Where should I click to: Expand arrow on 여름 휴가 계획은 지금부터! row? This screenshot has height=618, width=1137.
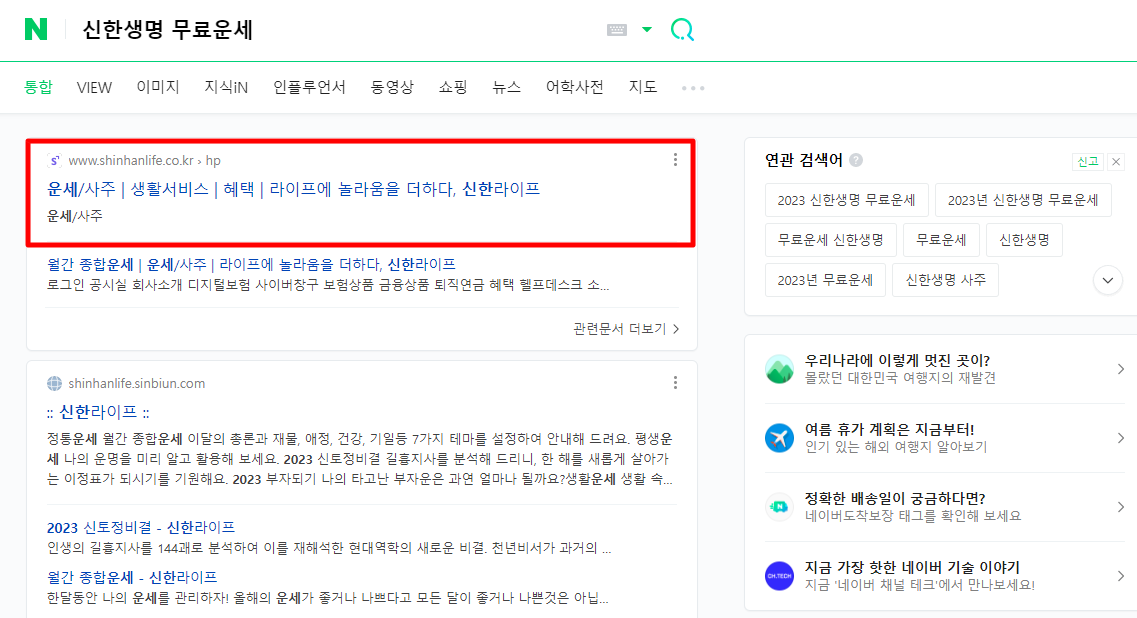click(x=1120, y=438)
